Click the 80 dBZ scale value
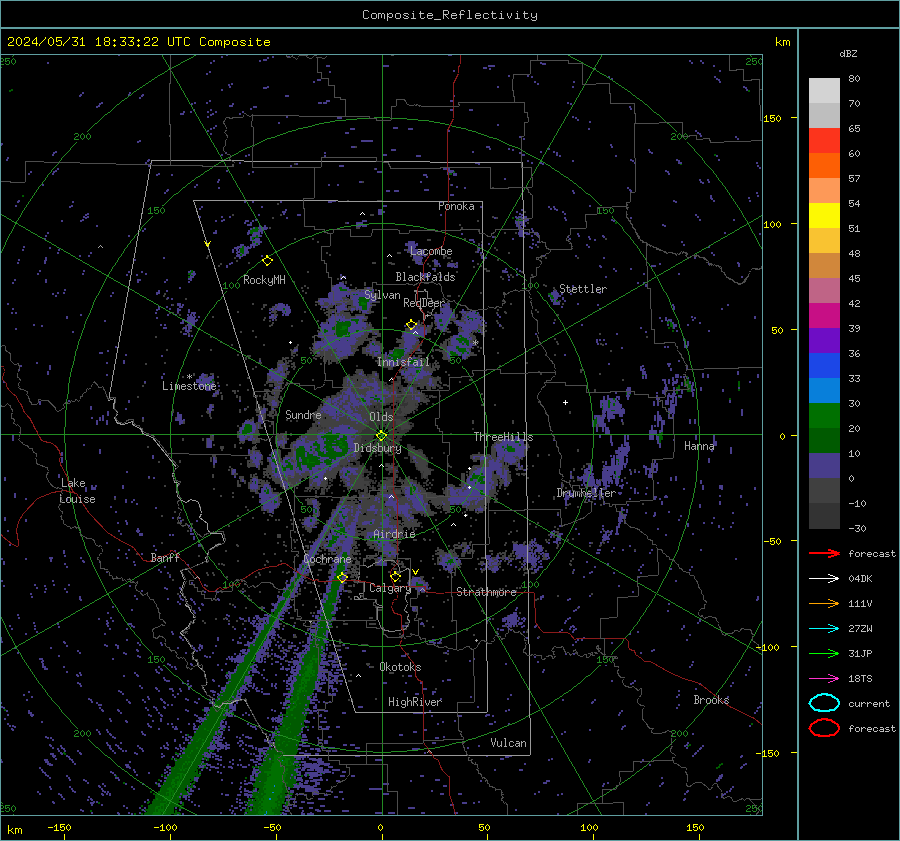The height and width of the screenshot is (841, 900). (x=854, y=78)
